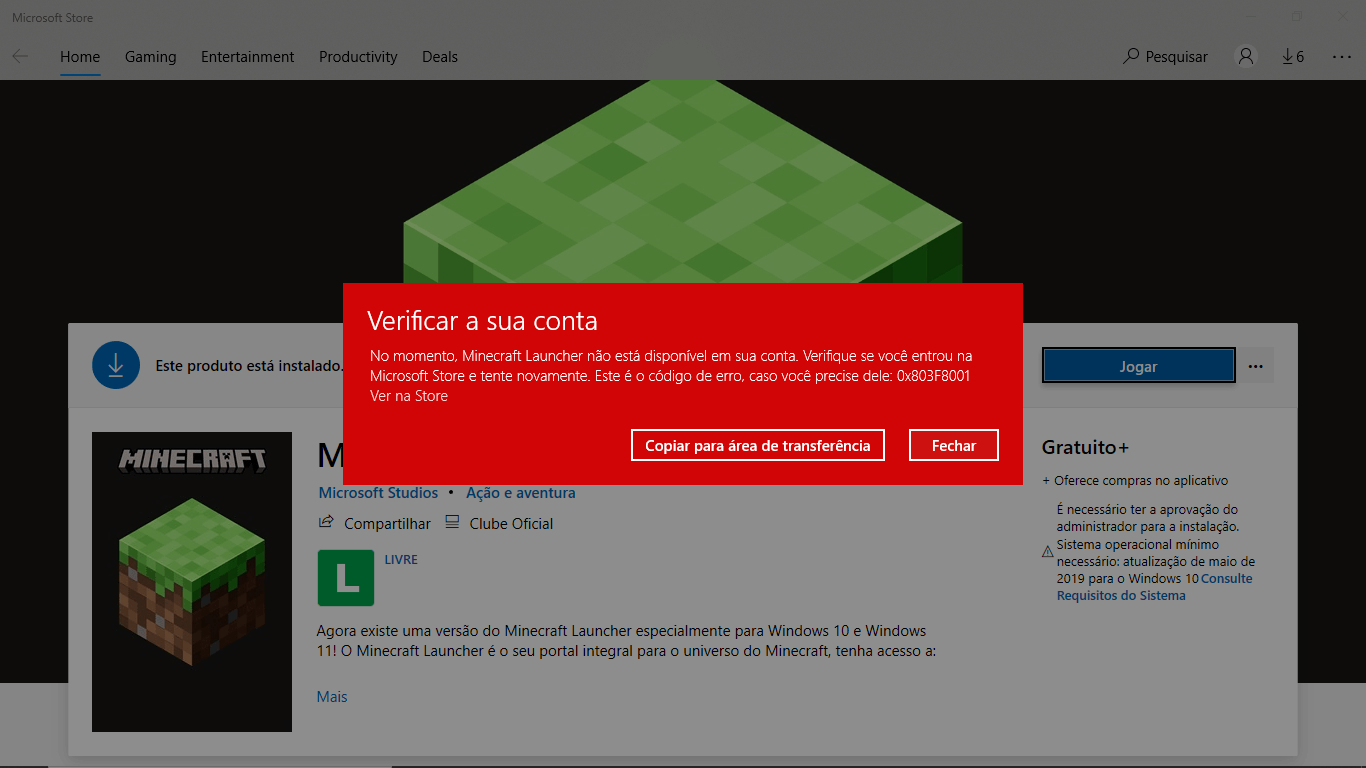
Task: Click the Compartilhar share icon
Action: tap(326, 522)
